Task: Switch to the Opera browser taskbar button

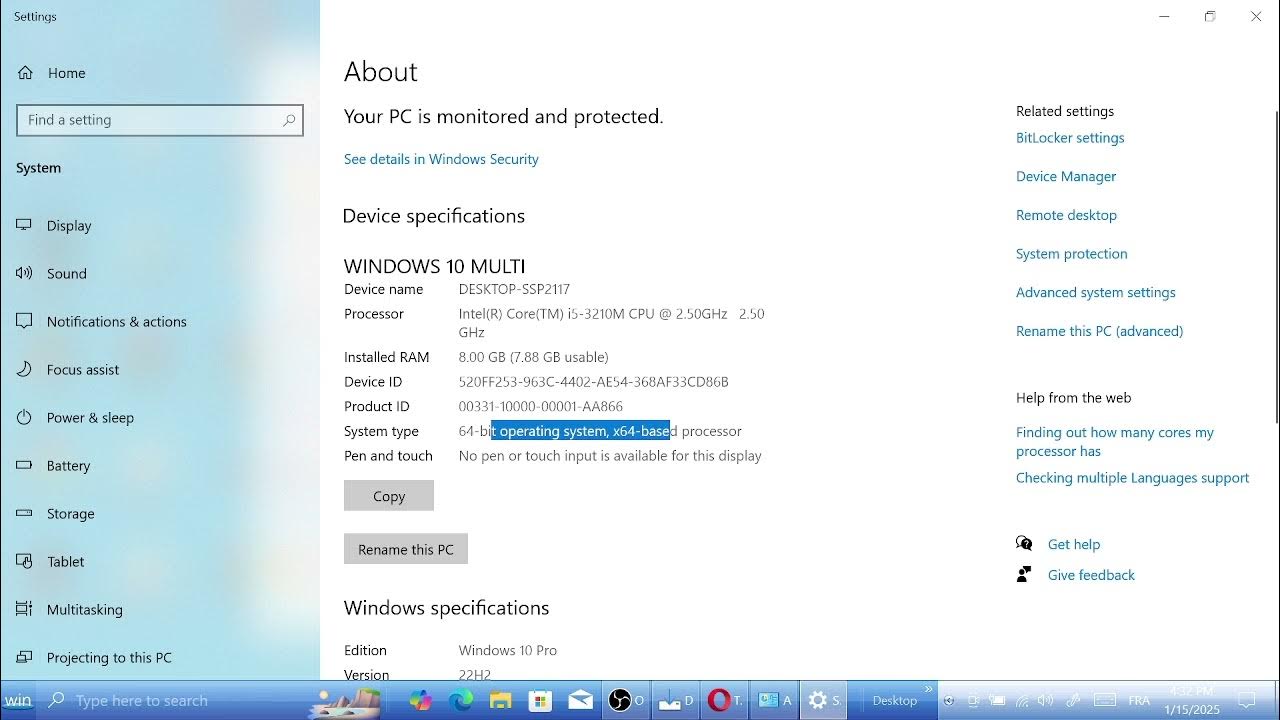Action: click(x=725, y=700)
